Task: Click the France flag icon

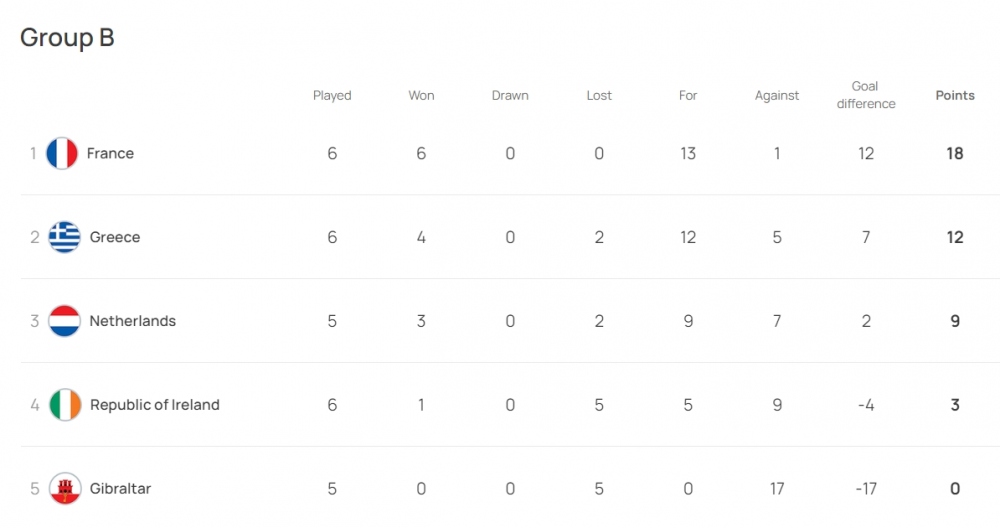Action: click(62, 153)
